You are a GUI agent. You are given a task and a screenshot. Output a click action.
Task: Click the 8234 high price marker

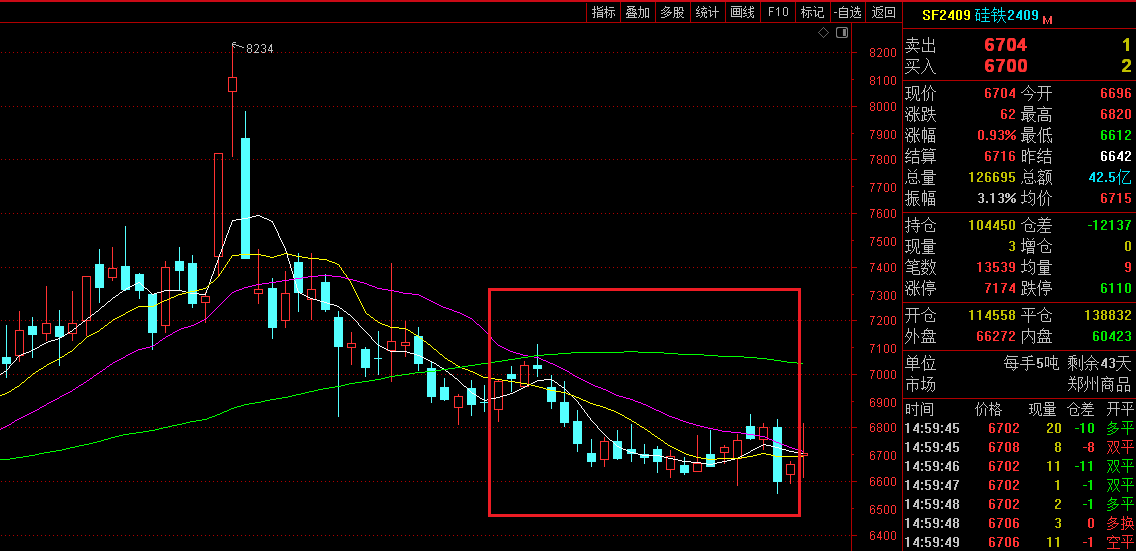pyautogui.click(x=259, y=48)
